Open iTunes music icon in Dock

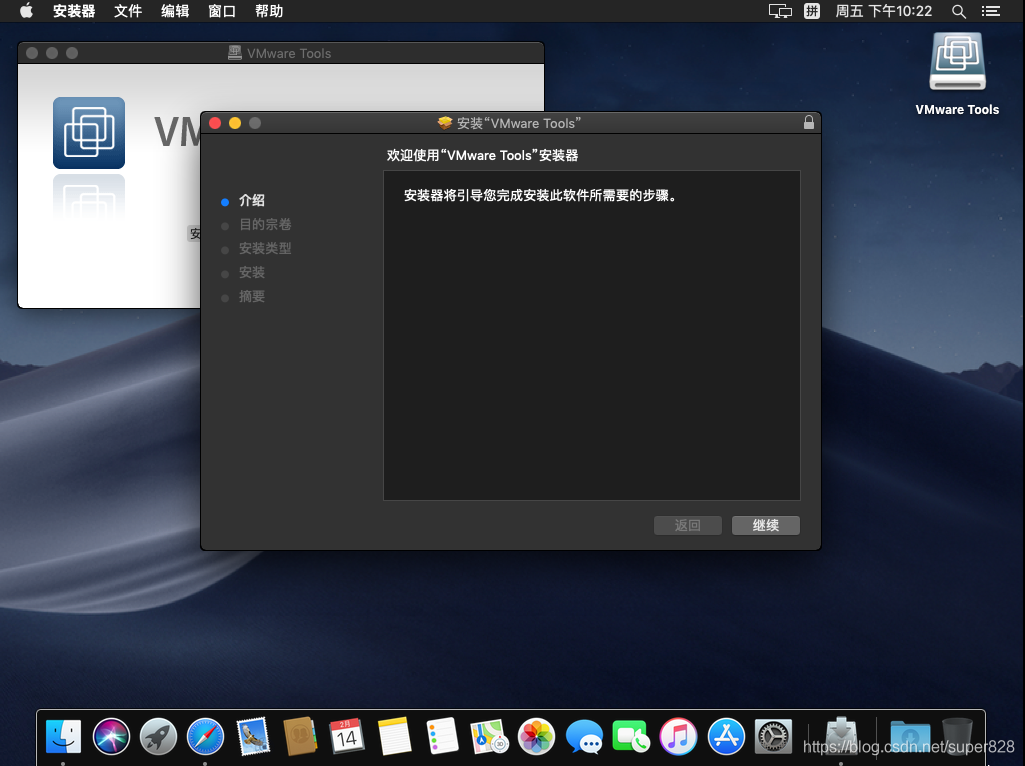point(679,737)
